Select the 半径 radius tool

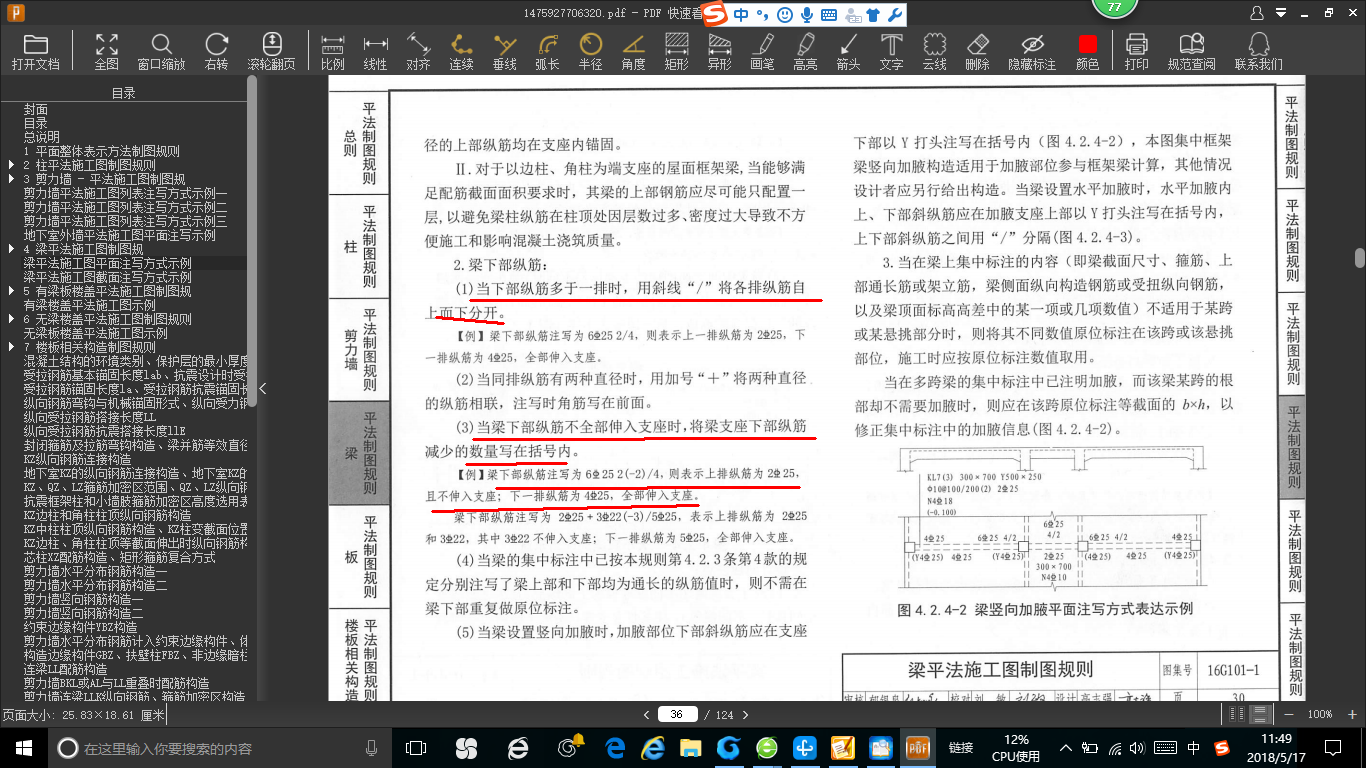590,51
